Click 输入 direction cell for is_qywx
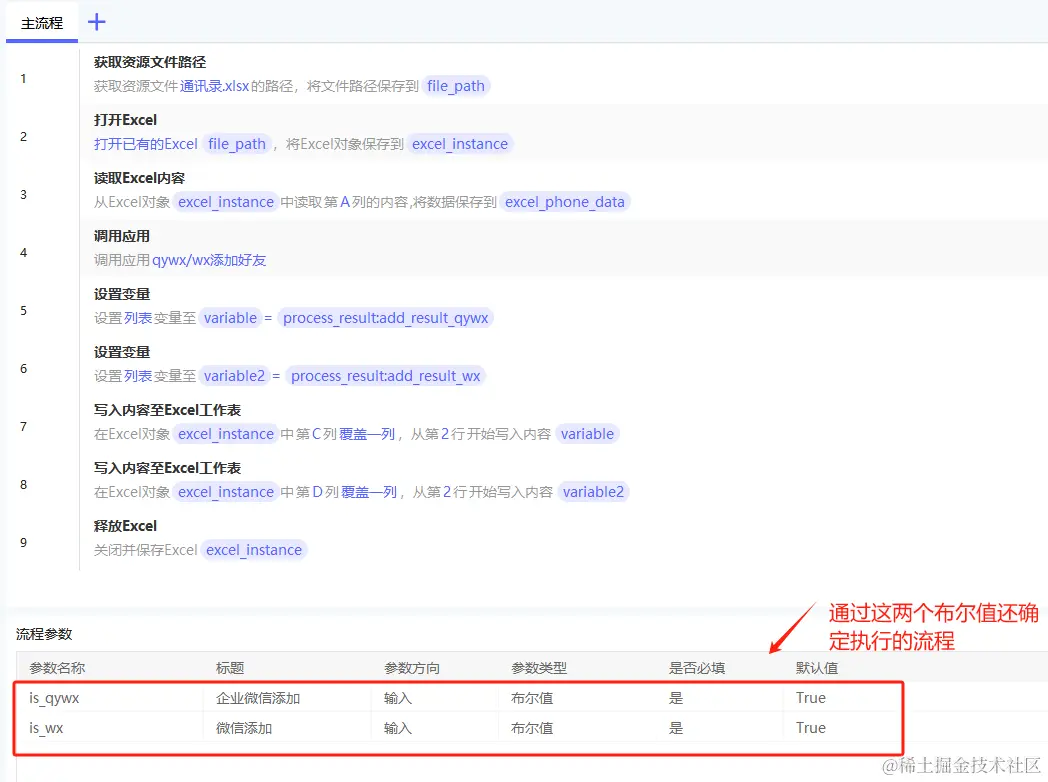This screenshot has height=782, width=1048. click(x=398, y=698)
